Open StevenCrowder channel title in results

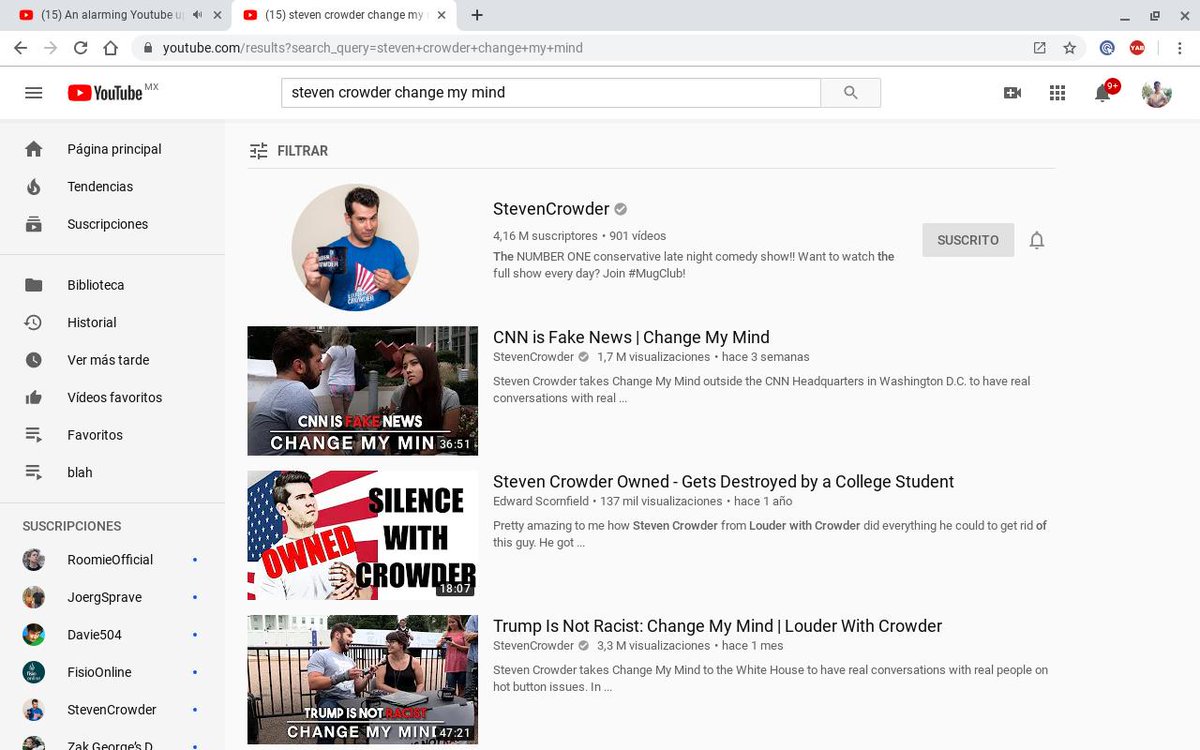click(551, 209)
